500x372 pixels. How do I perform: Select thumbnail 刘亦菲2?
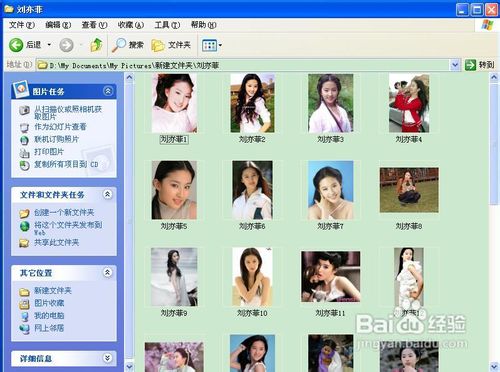pos(252,103)
